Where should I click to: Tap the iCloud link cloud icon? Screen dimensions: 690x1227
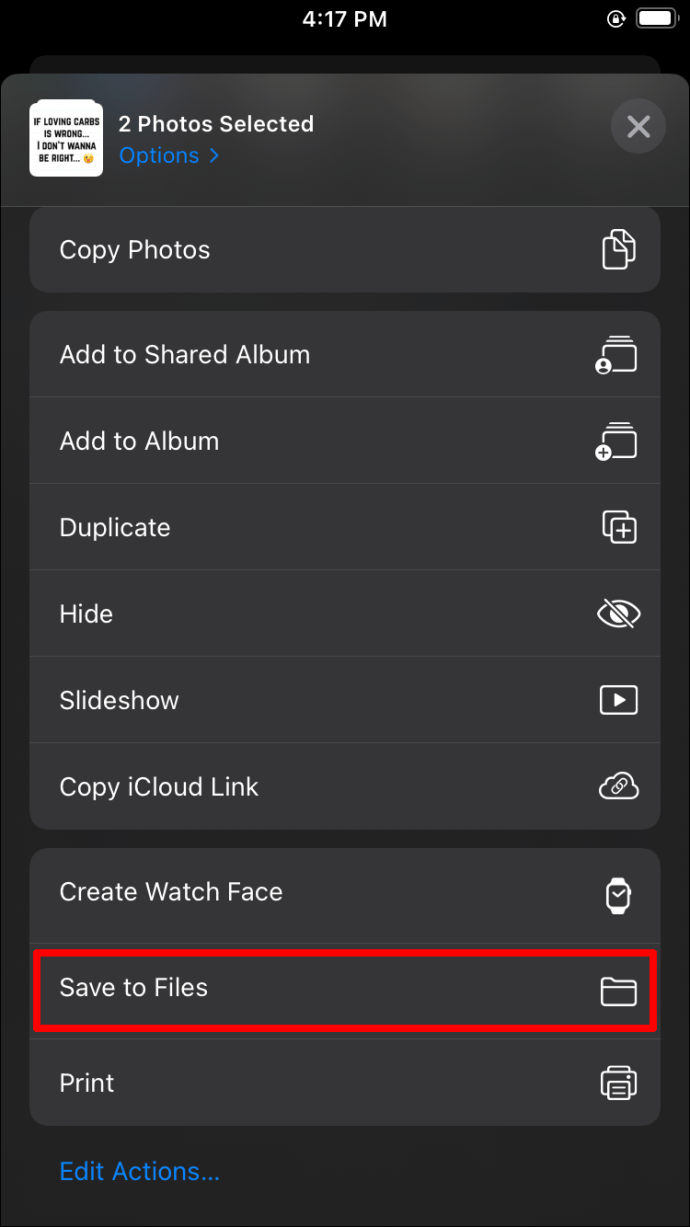pos(618,787)
